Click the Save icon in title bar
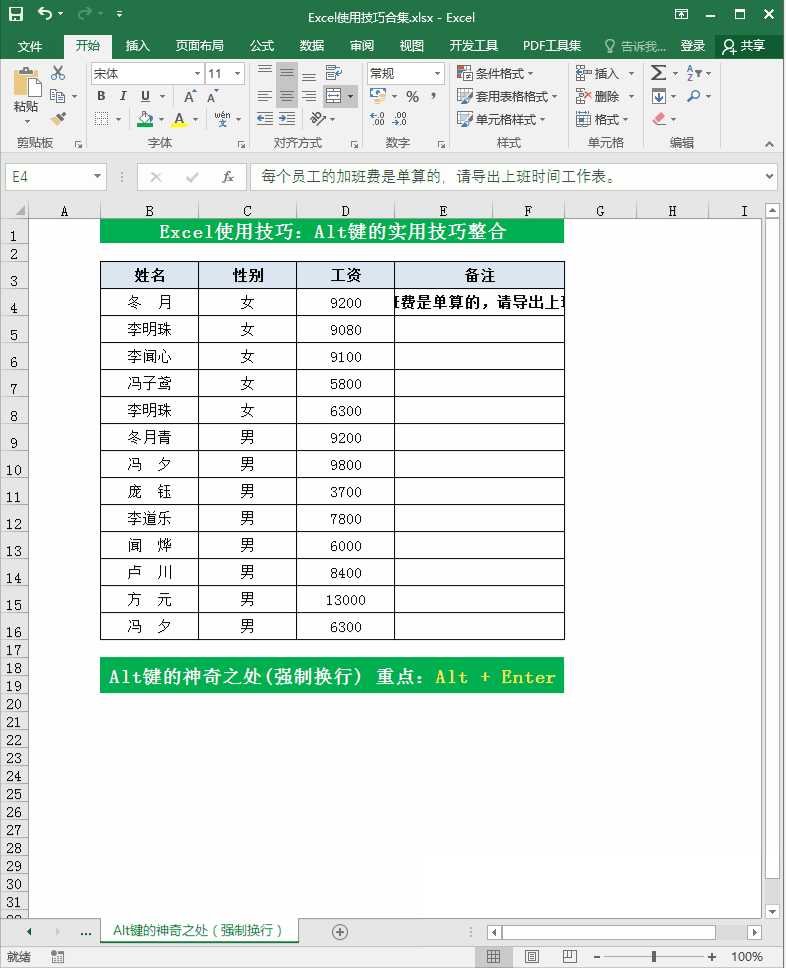The width and height of the screenshot is (786, 968). (x=15, y=14)
